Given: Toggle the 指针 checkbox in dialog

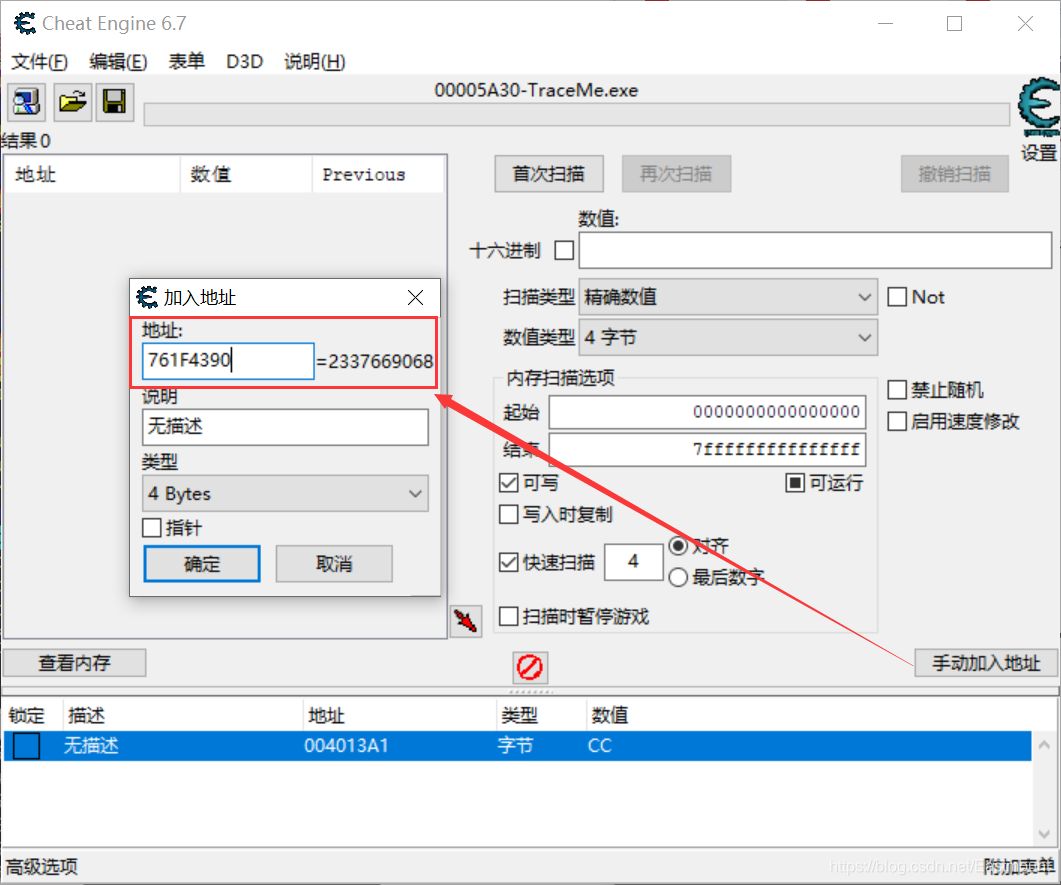Looking at the screenshot, I should [152, 528].
